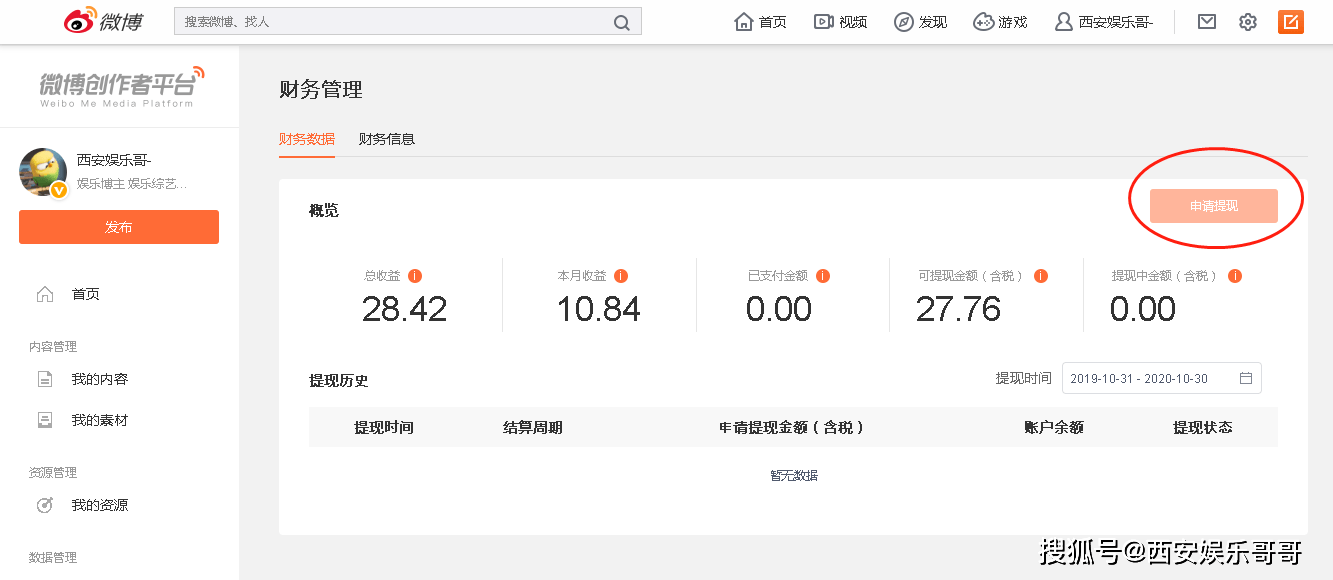Image resolution: width=1333 pixels, height=580 pixels.
Task: Click info icon beside 提现中金额
Action: point(1234,276)
